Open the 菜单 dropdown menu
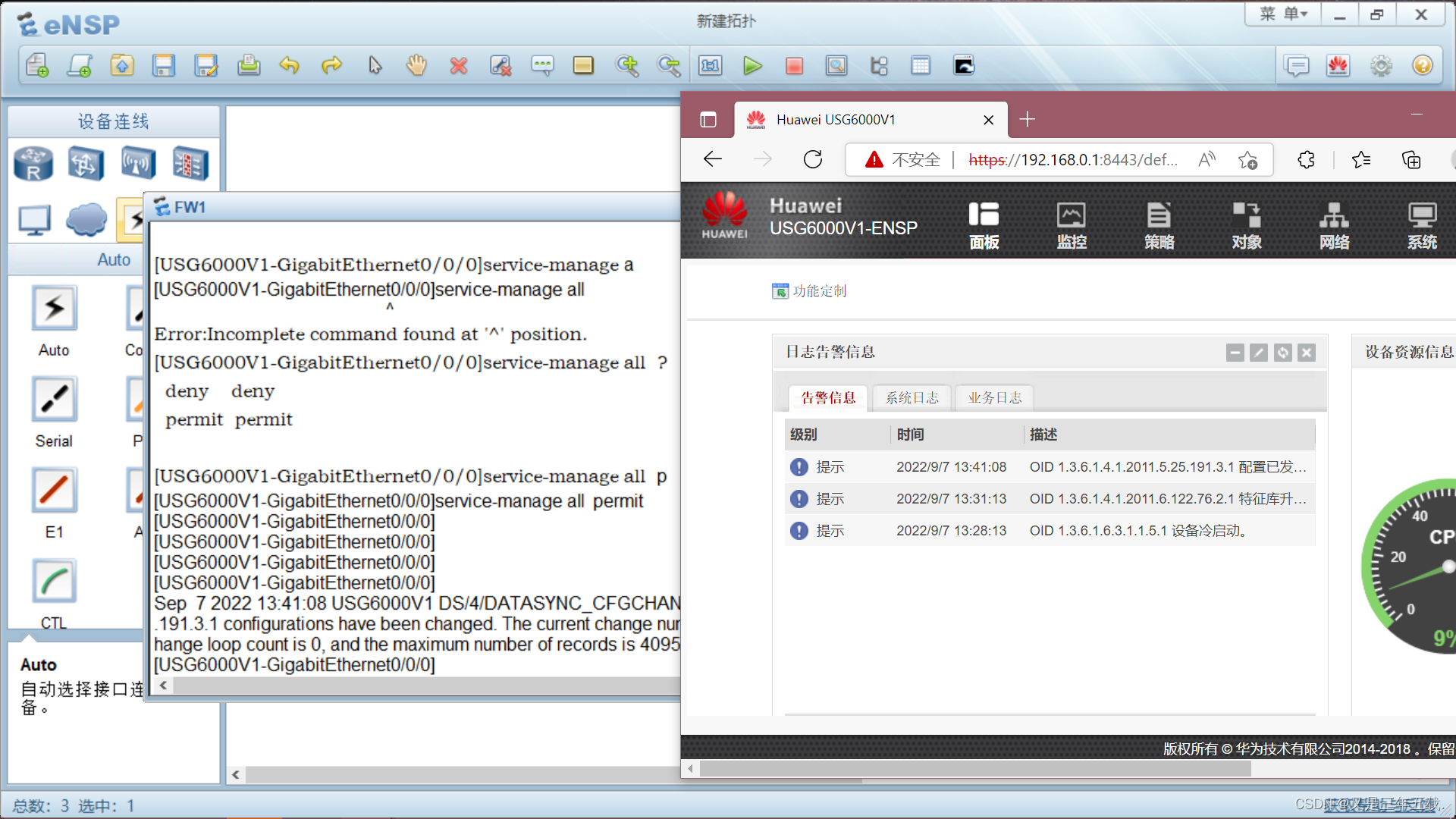This screenshot has height=819, width=1456. 1283,14
